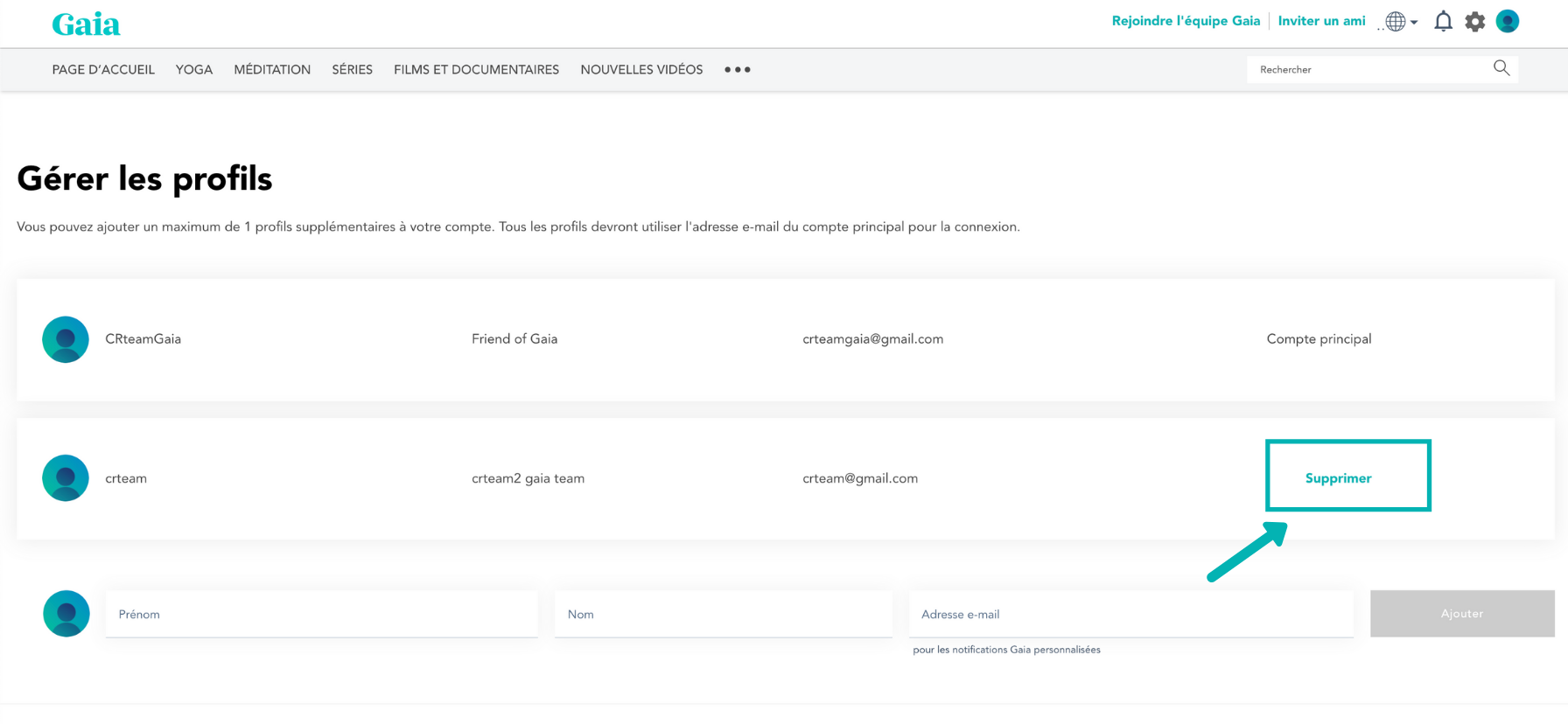Click the Ajouter button
This screenshot has width=1568, height=724.
(x=1462, y=614)
